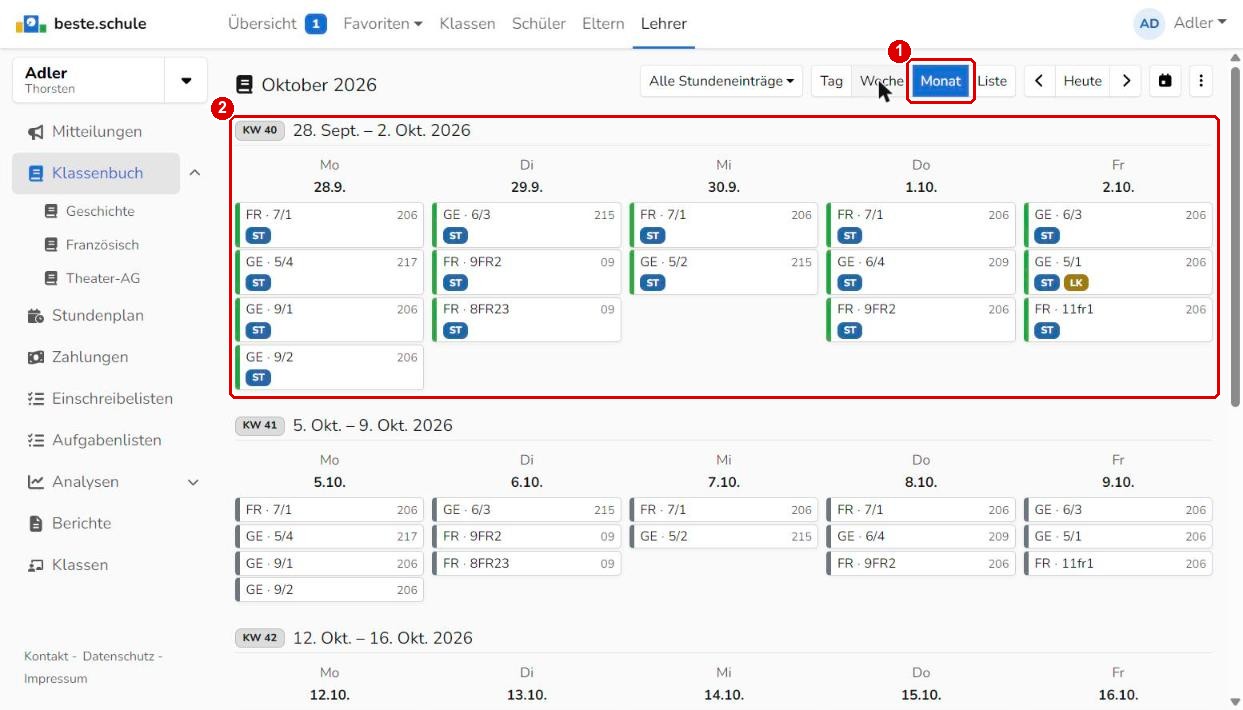
Task: Open the GE · 5/1 lesson on 2.10.
Action: (1118, 272)
